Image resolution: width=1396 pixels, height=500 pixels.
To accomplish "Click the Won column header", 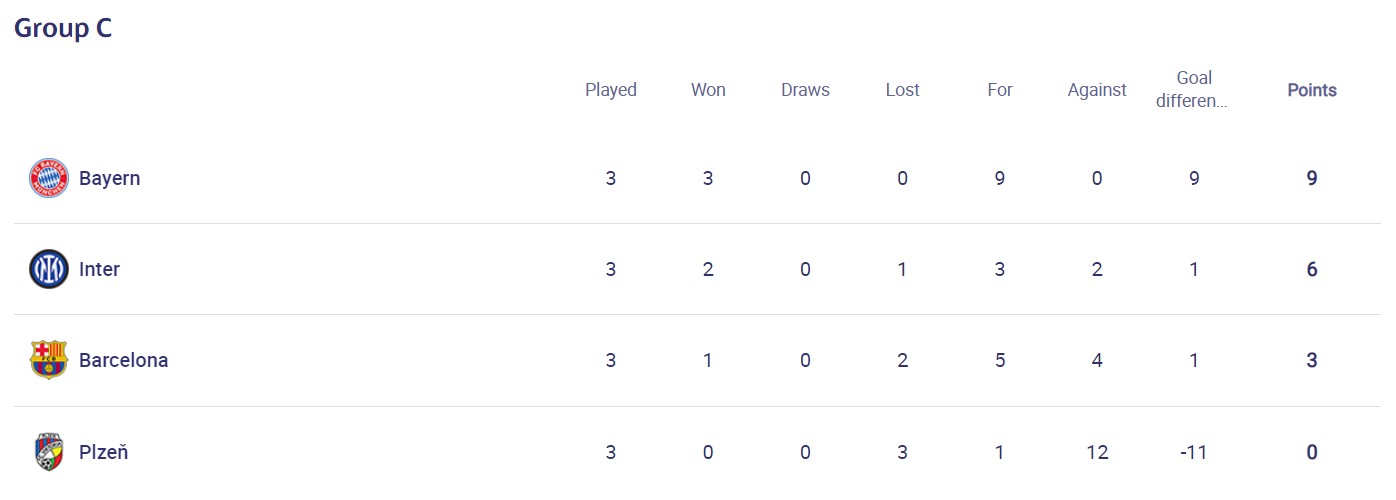I will tap(708, 90).
